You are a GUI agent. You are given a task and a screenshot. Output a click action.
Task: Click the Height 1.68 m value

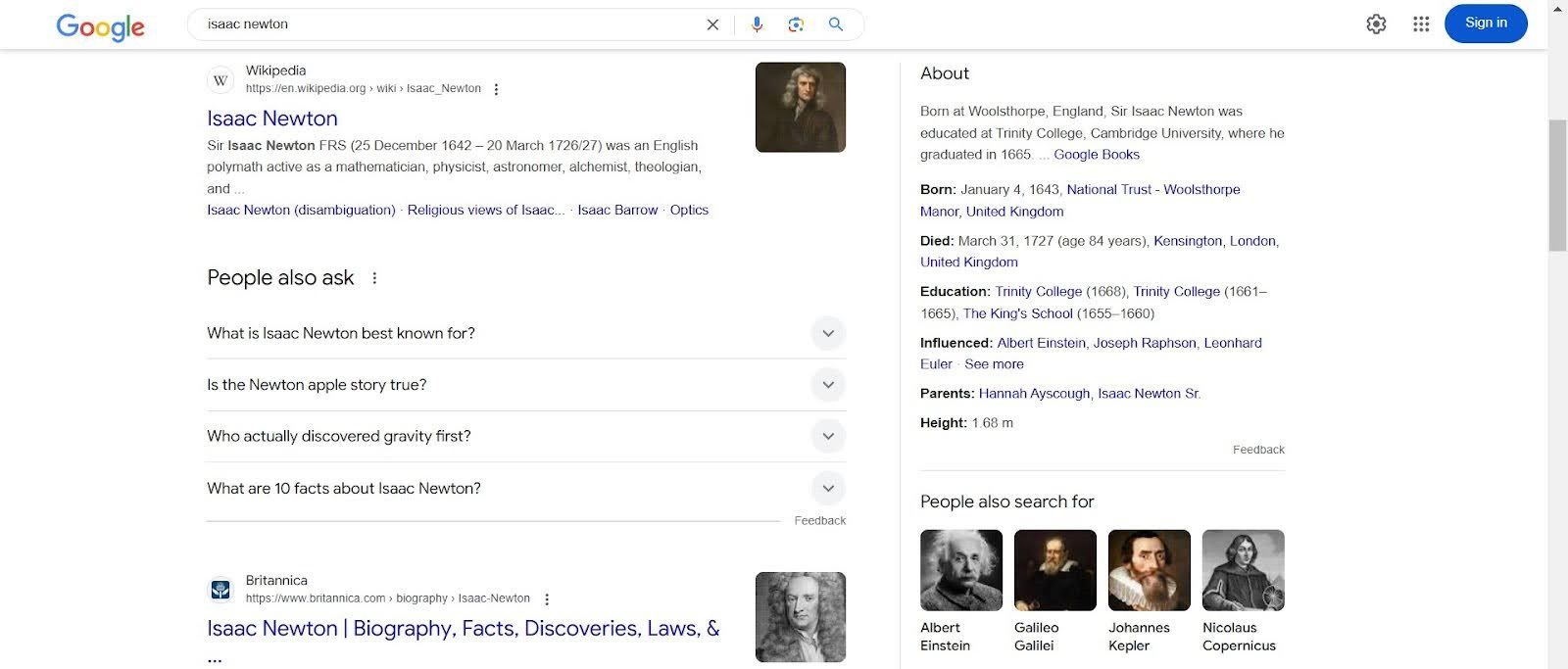click(993, 423)
